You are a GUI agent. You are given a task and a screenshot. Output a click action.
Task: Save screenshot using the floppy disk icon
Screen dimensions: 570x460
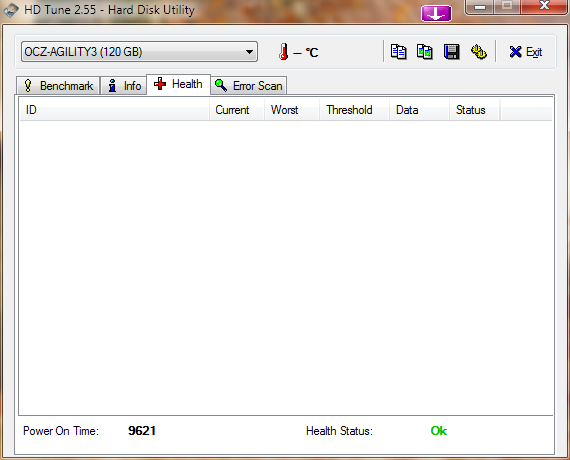[x=451, y=52]
